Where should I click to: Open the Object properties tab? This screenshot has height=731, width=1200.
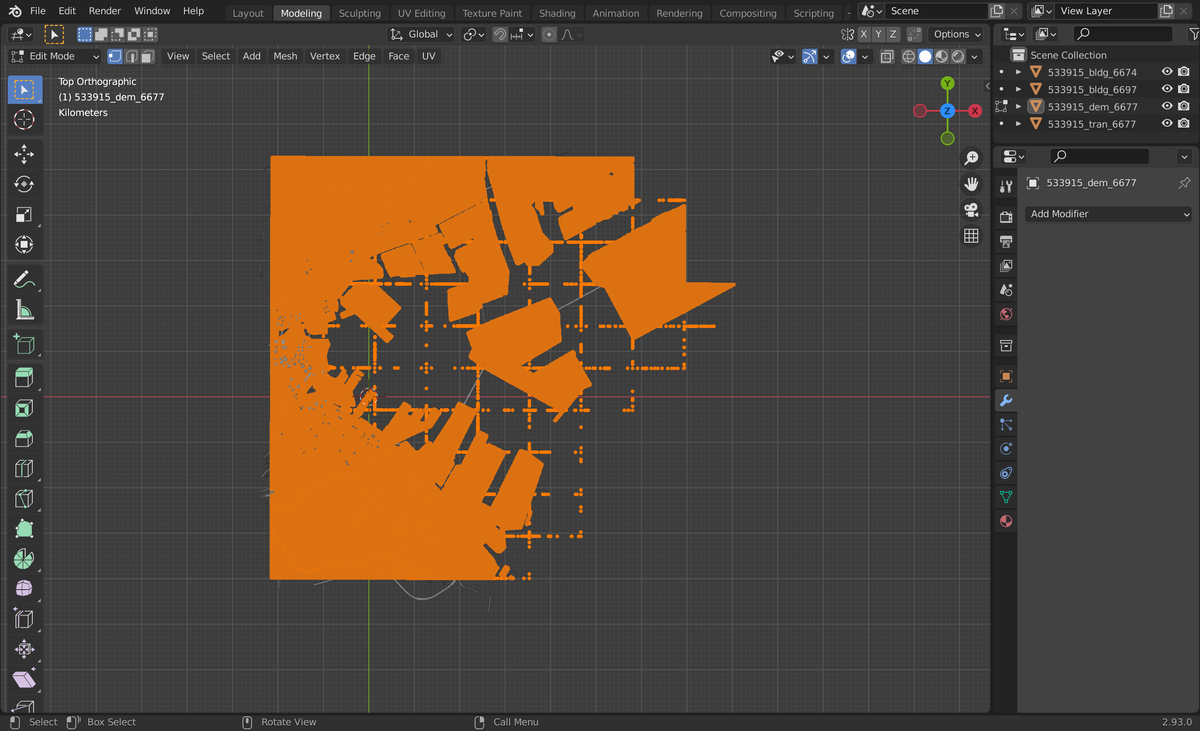[1006, 376]
